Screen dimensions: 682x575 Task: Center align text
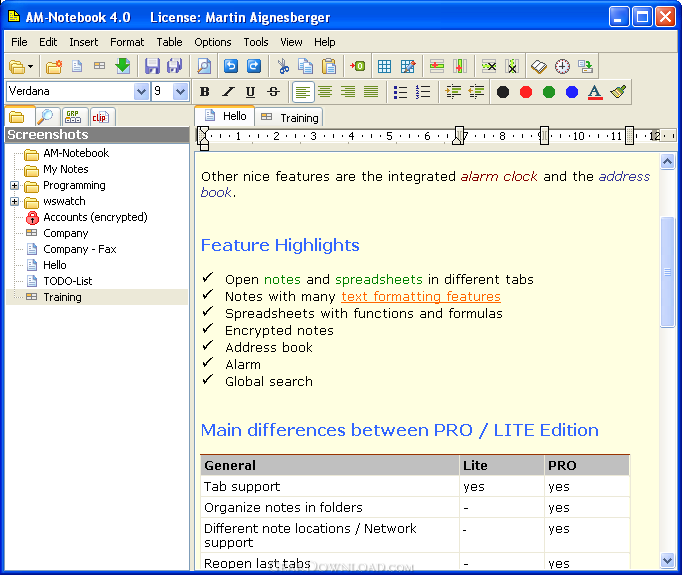click(325, 92)
